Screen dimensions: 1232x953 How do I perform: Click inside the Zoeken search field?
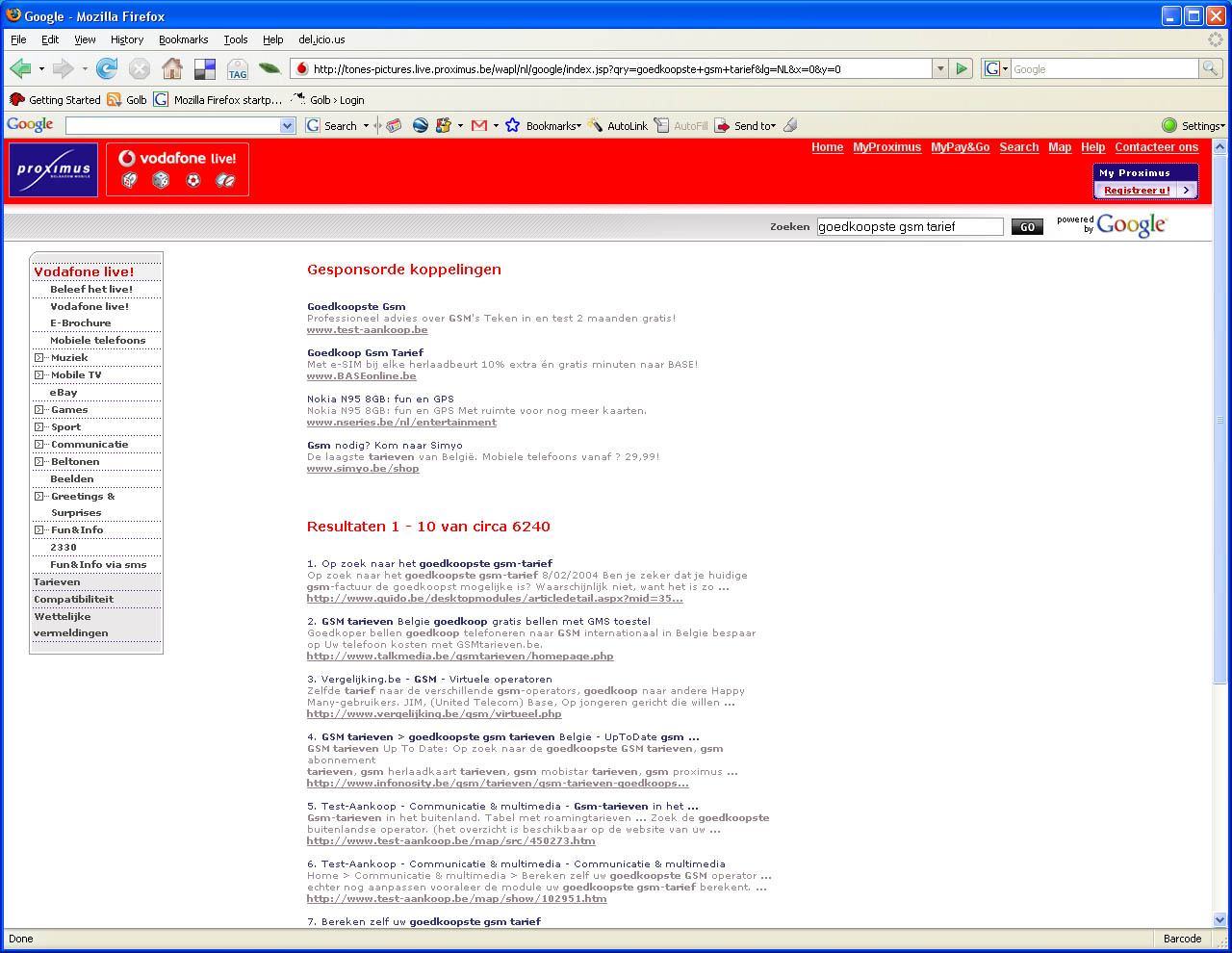pyautogui.click(x=910, y=226)
